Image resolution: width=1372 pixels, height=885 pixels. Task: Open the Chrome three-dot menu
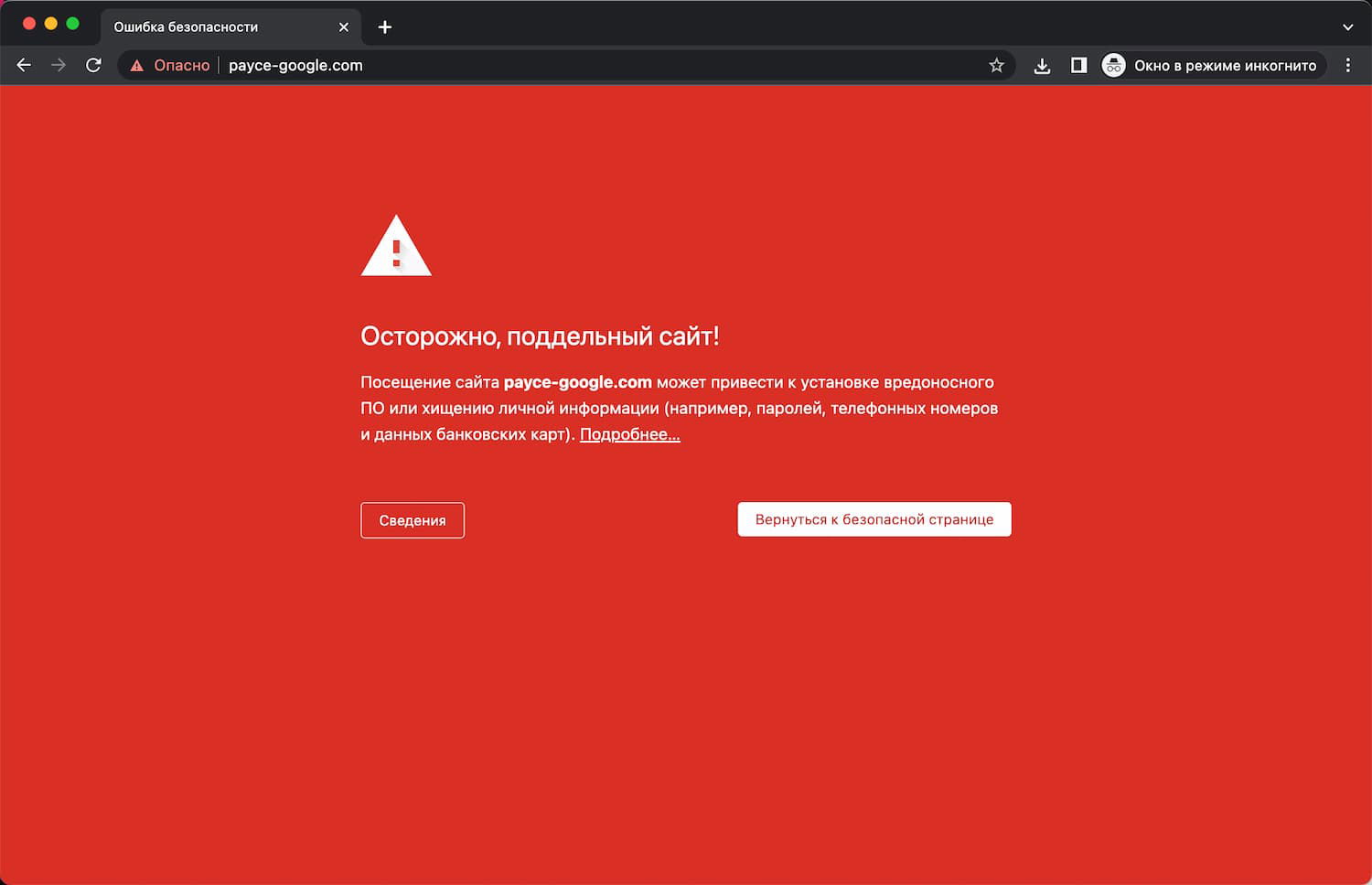(x=1347, y=65)
